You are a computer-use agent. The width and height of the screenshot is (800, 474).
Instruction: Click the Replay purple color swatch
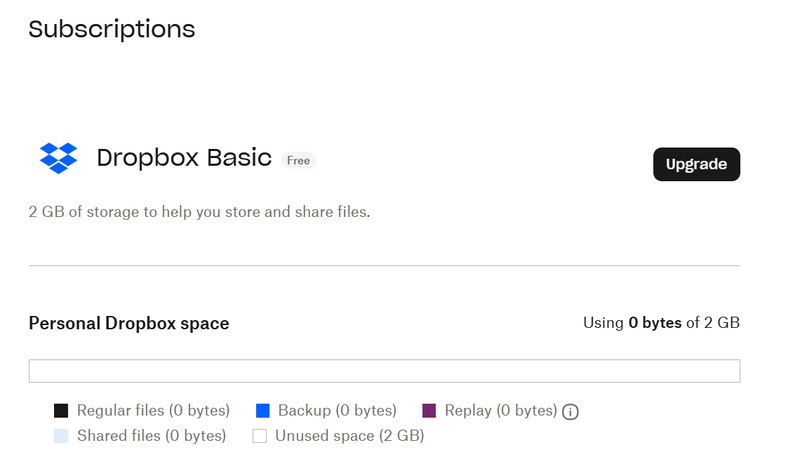tap(429, 411)
